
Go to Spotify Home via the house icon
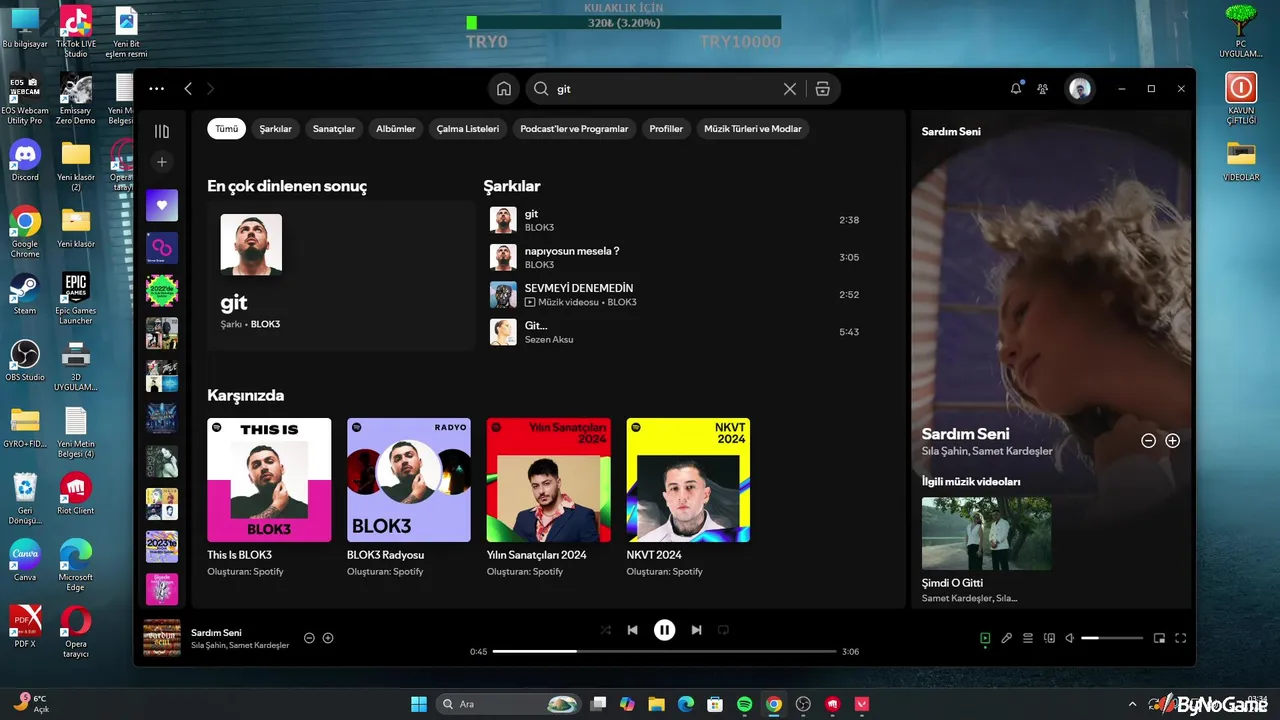pyautogui.click(x=504, y=89)
